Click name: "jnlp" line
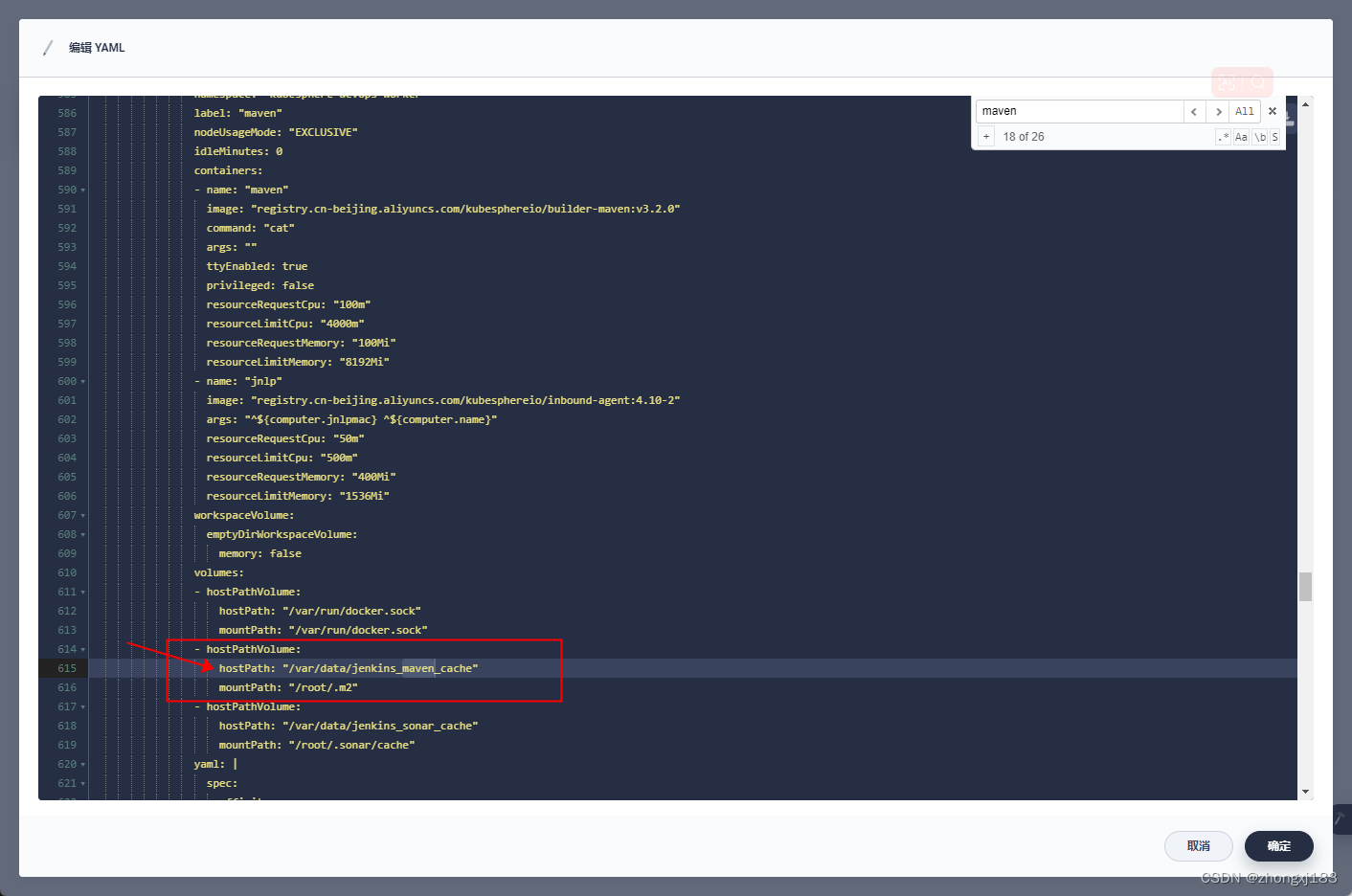Viewport: 1352px width, 896px height. [x=238, y=381]
